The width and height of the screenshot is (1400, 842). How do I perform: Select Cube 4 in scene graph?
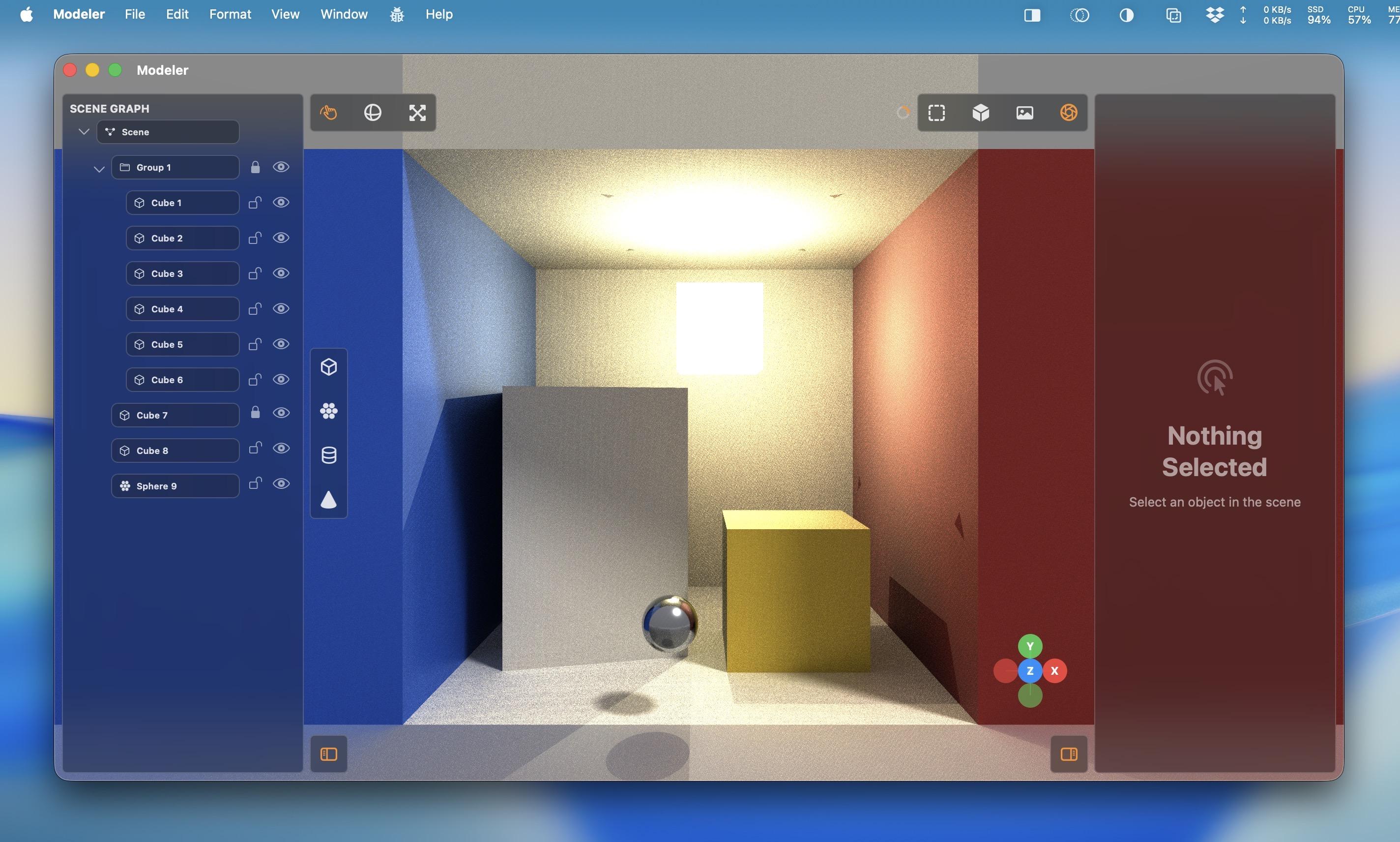click(182, 309)
